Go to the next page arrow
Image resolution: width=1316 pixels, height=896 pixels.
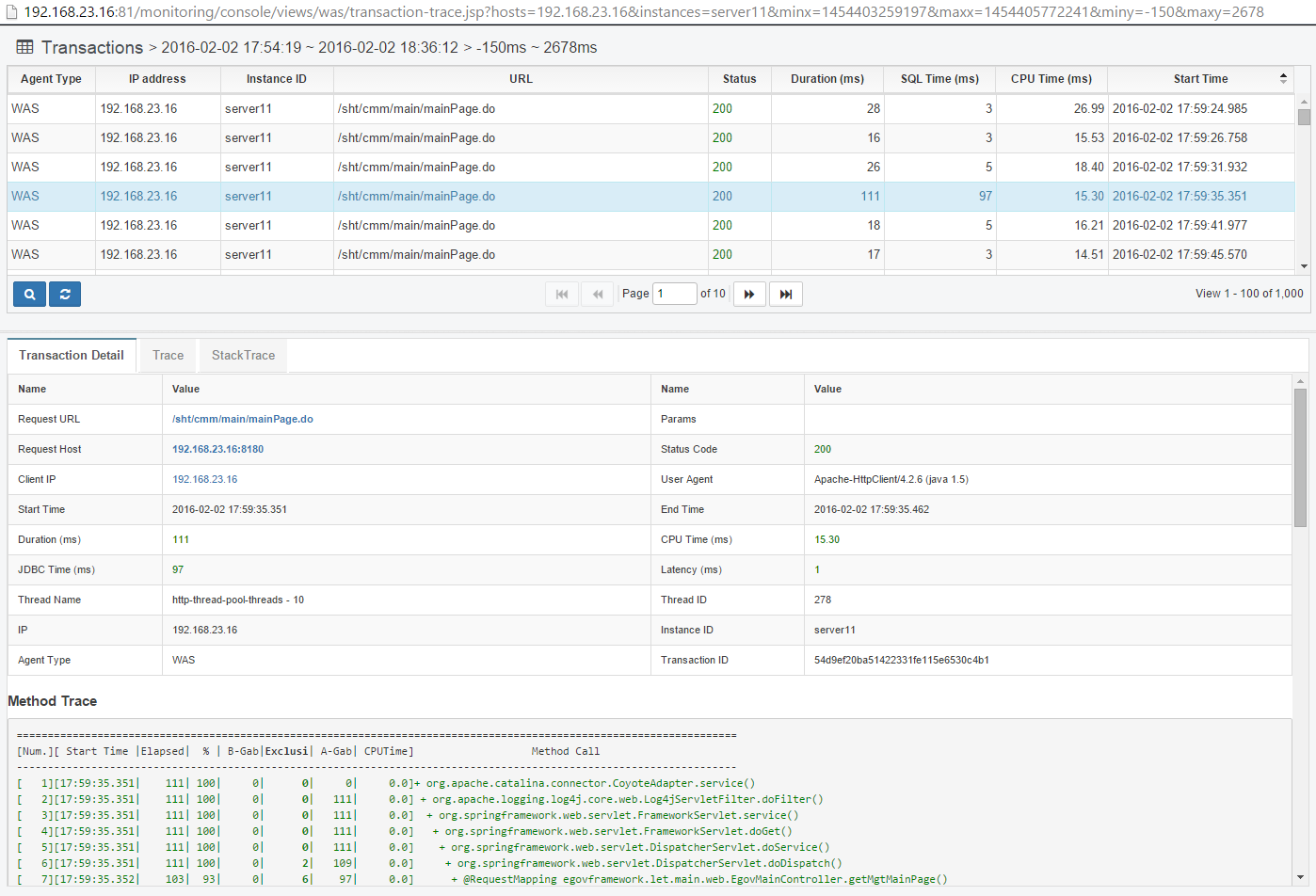749,294
